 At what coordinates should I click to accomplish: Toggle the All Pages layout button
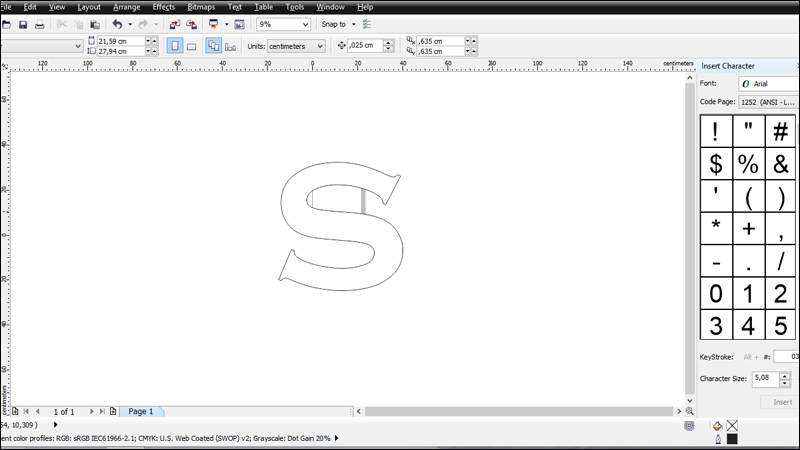tap(213, 46)
